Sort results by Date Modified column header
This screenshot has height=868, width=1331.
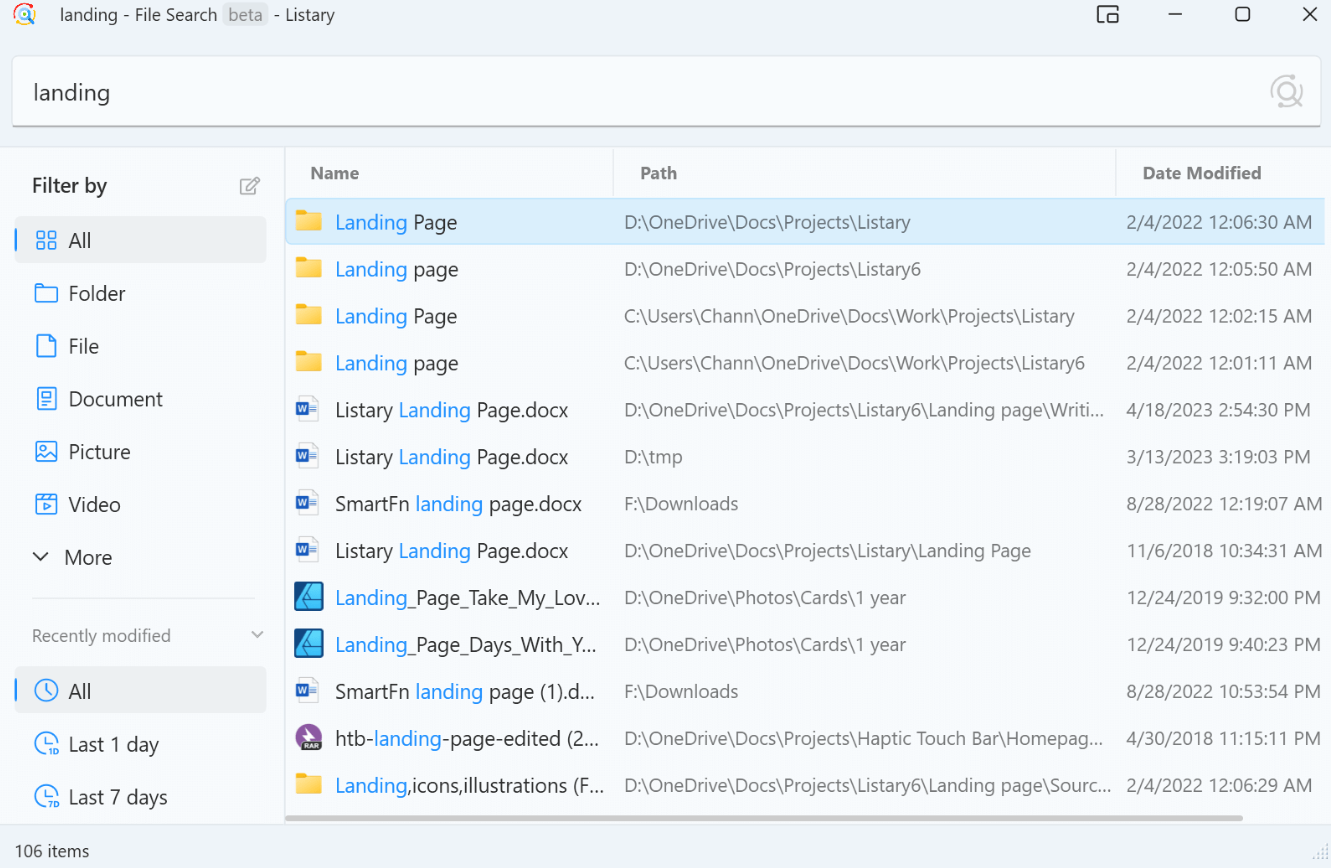pos(1223,173)
